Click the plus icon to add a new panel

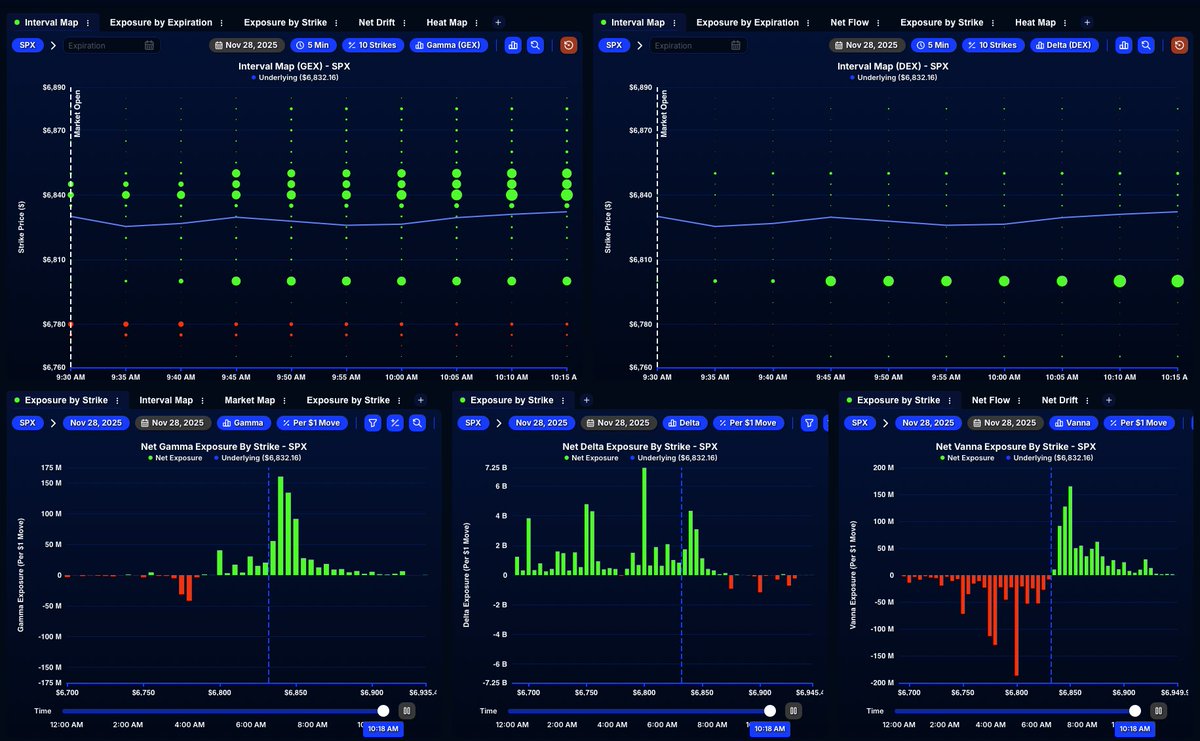[x=498, y=22]
